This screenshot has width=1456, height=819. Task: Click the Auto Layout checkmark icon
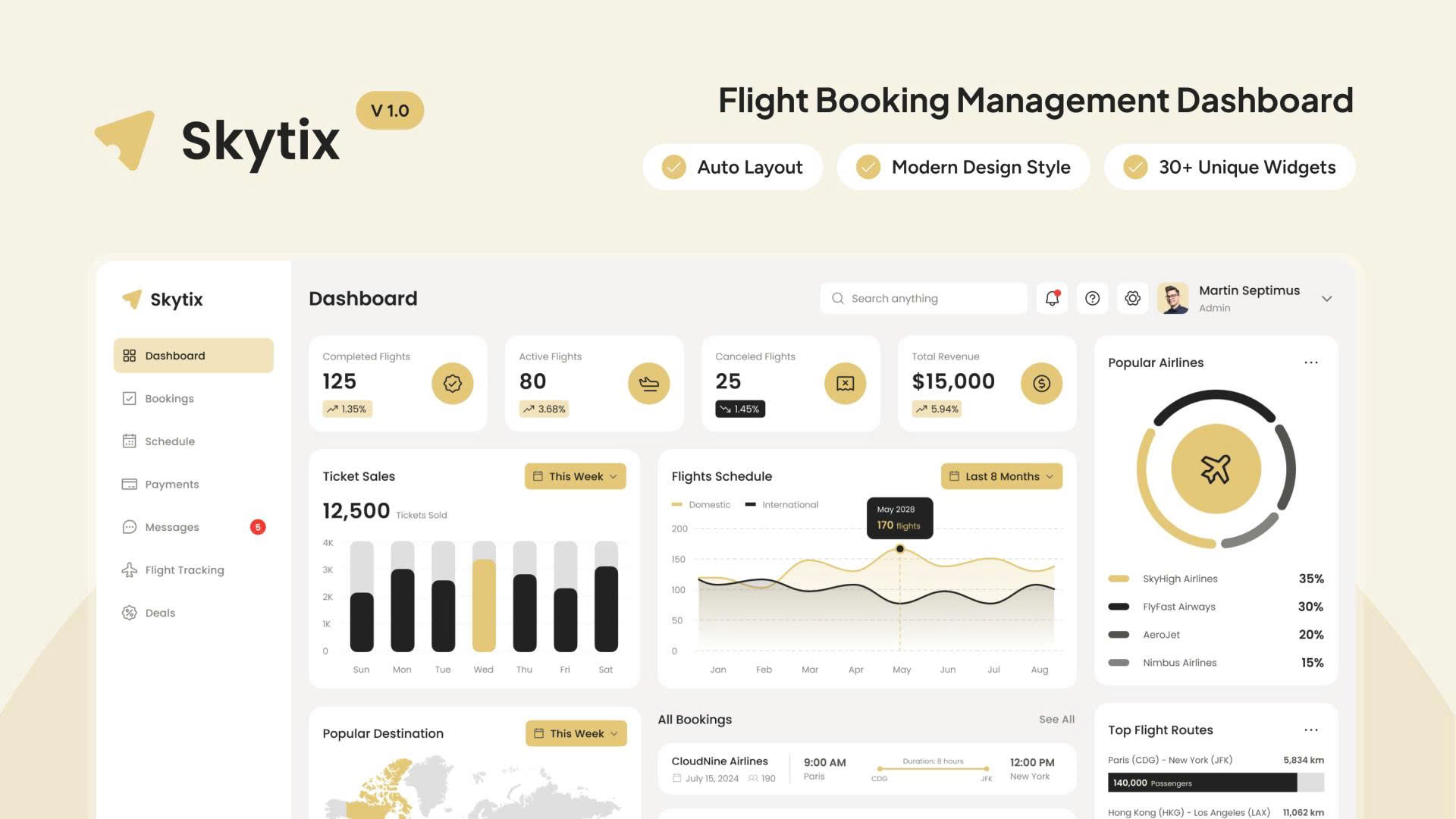point(673,167)
